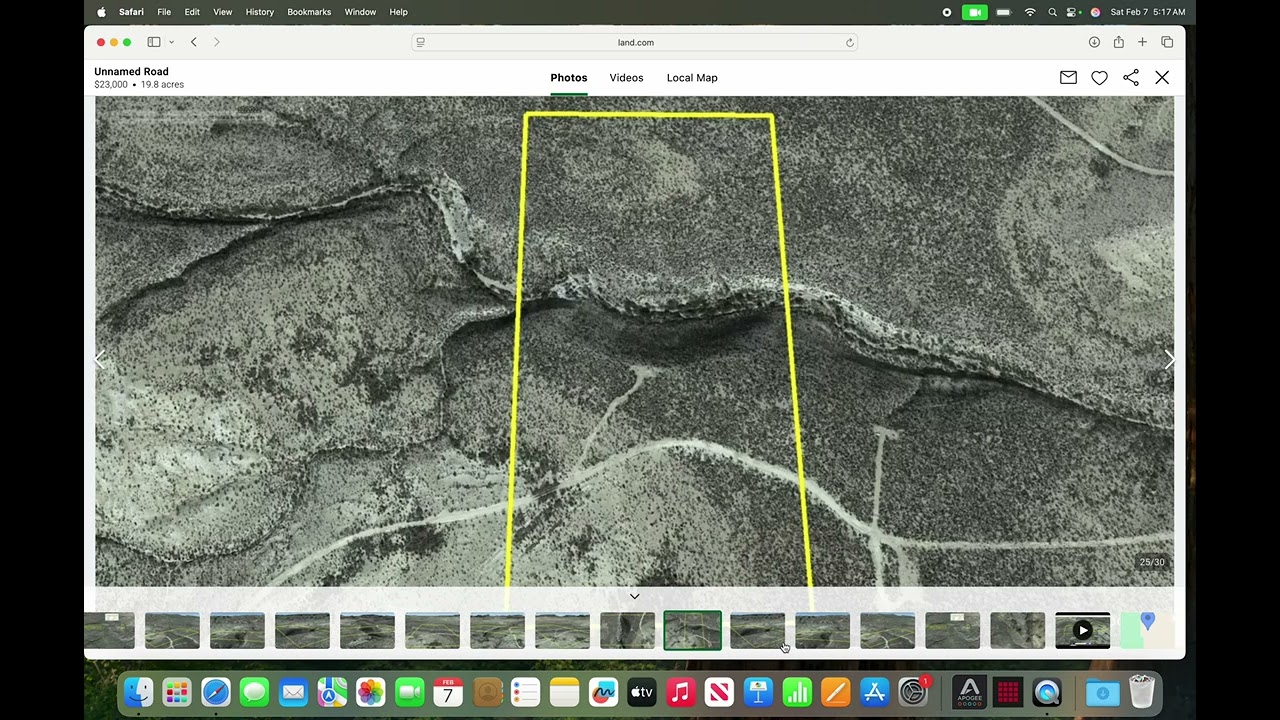
Task: Open the Safari menu
Action: click(x=131, y=12)
